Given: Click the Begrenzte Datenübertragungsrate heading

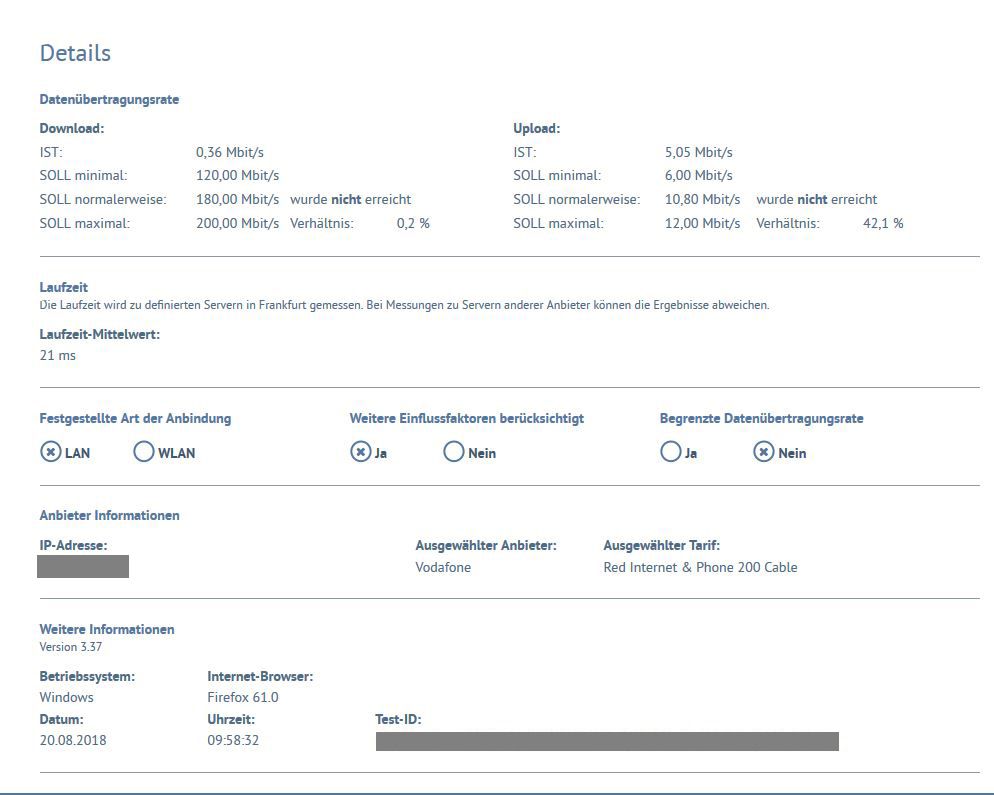Looking at the screenshot, I should 761,418.
